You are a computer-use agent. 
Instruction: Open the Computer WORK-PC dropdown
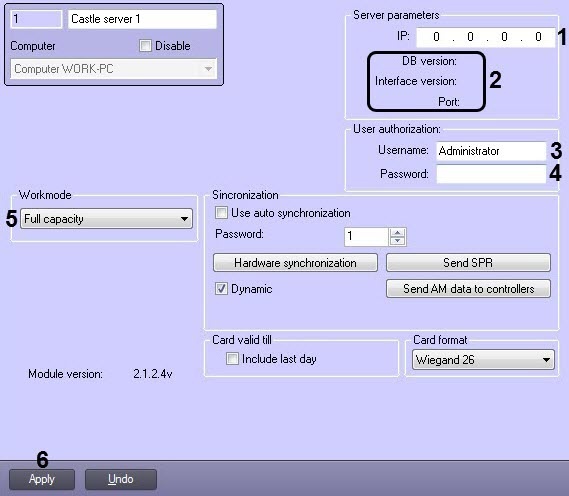point(114,69)
